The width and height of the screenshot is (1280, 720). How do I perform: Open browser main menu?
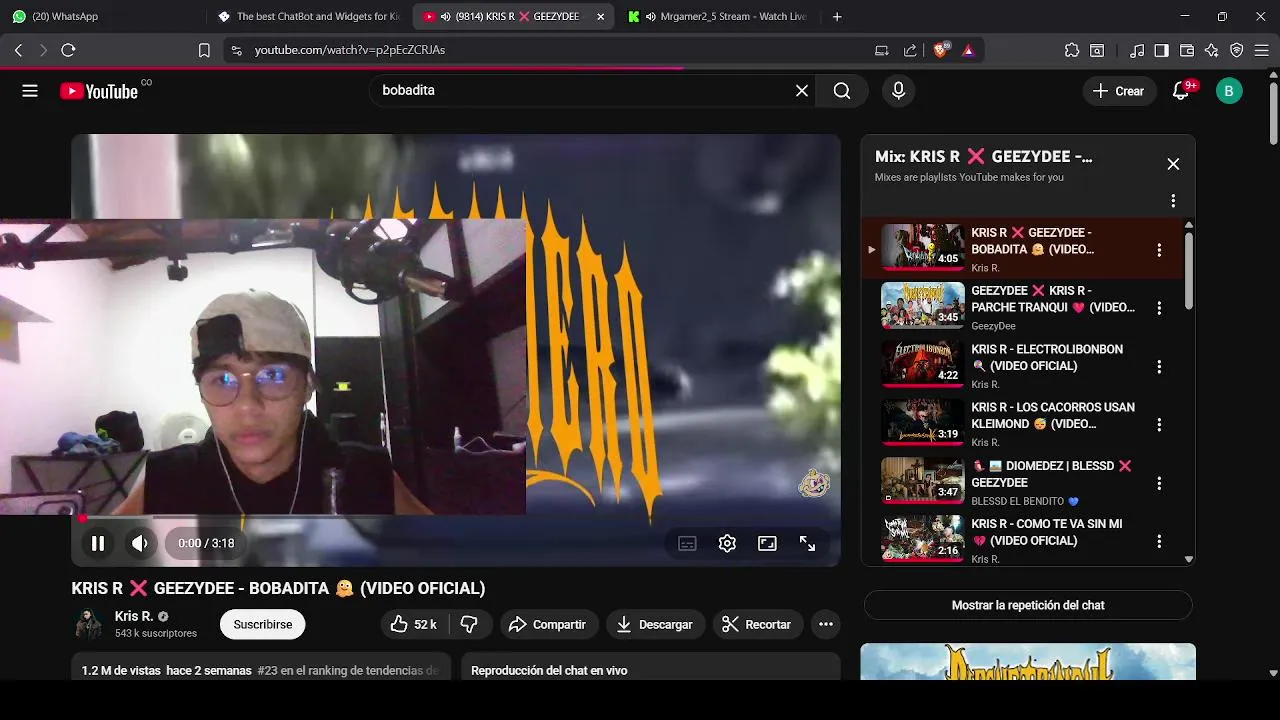pyautogui.click(x=1263, y=50)
